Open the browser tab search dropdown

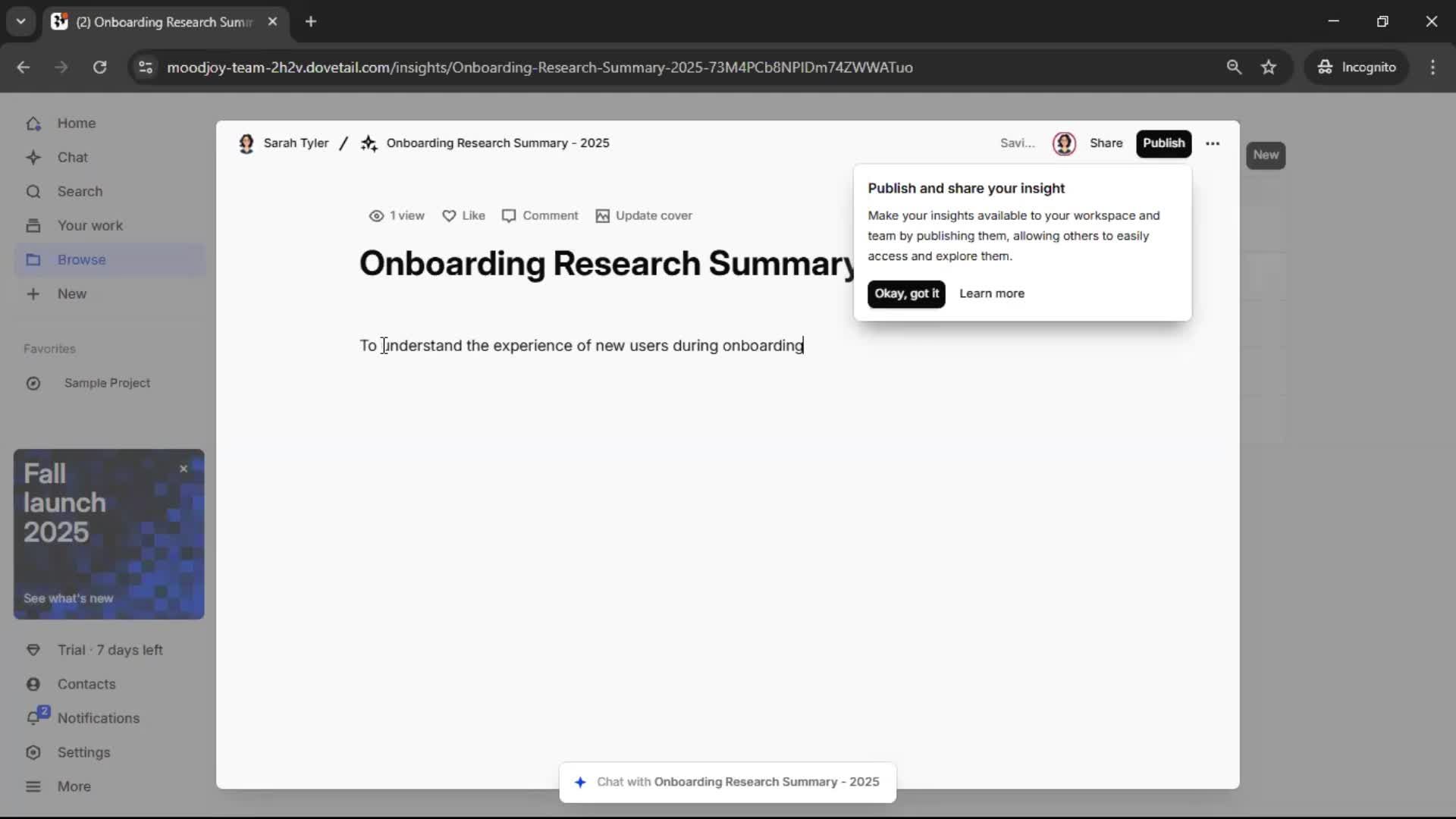[x=20, y=22]
